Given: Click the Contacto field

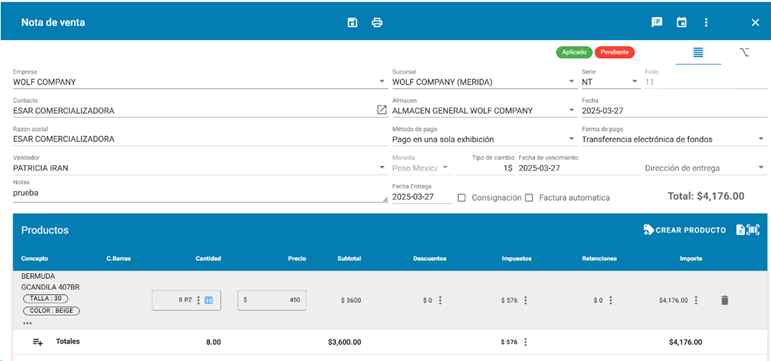Looking at the screenshot, I should point(194,111).
